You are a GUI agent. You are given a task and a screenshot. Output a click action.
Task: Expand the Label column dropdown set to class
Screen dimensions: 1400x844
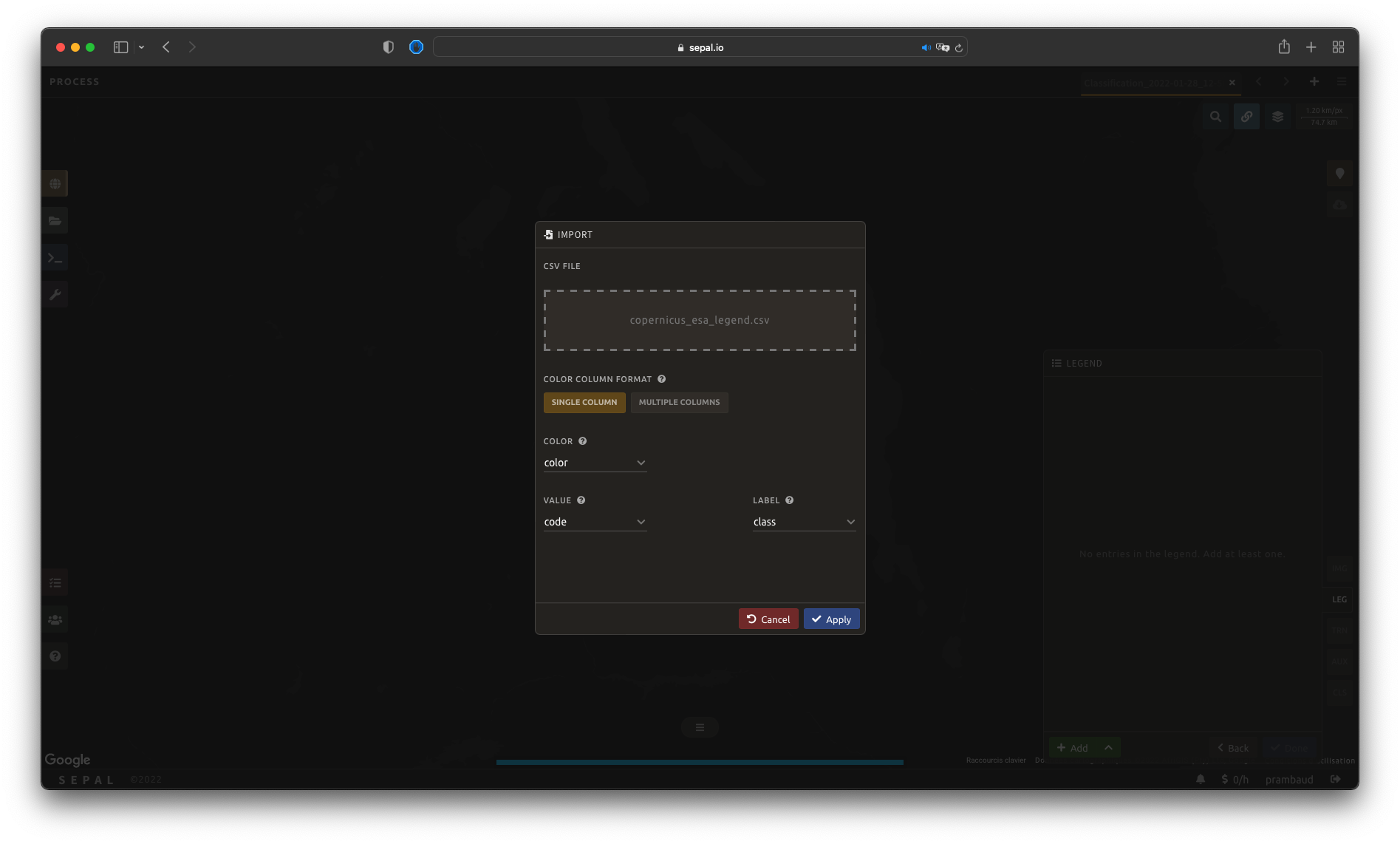804,522
